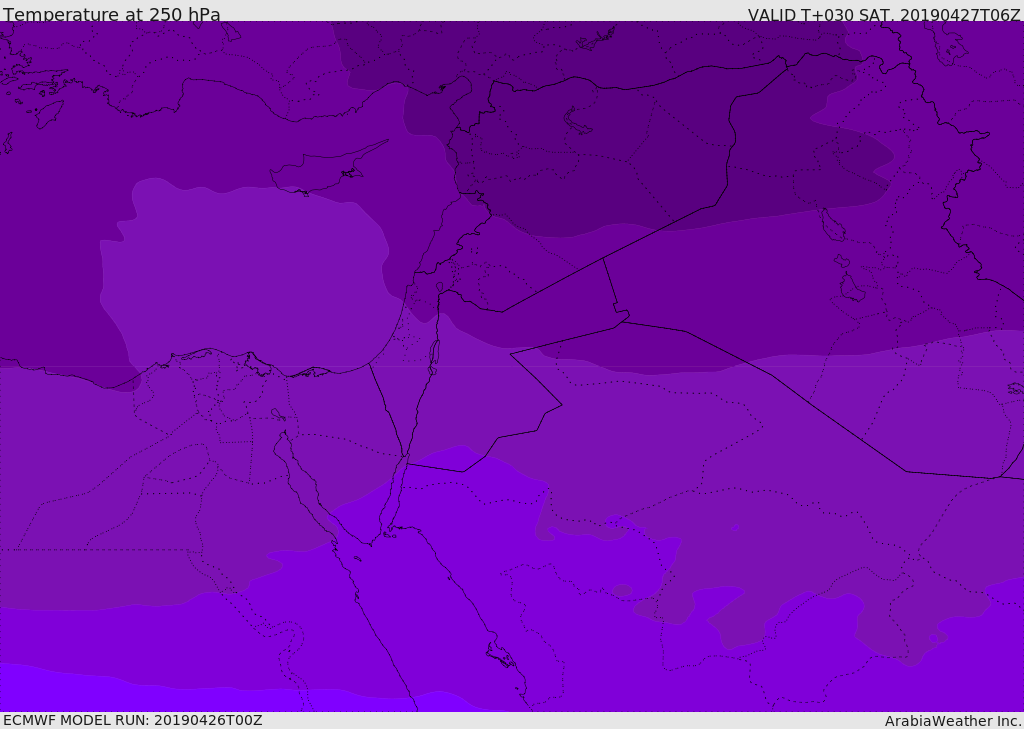Click the Dead Sea outline
The height and width of the screenshot is (729, 1024).
tap(434, 353)
